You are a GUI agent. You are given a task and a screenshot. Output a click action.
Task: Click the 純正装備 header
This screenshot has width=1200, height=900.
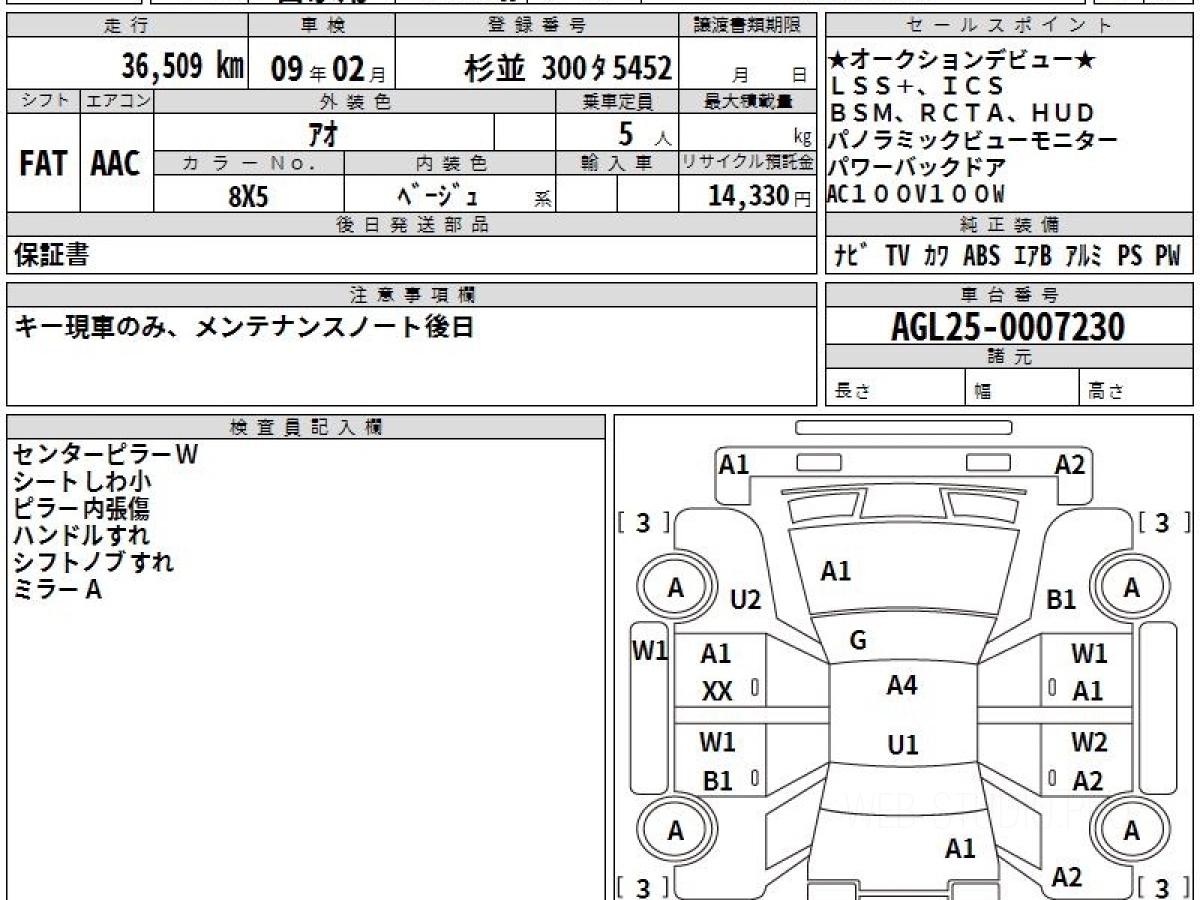1010,226
